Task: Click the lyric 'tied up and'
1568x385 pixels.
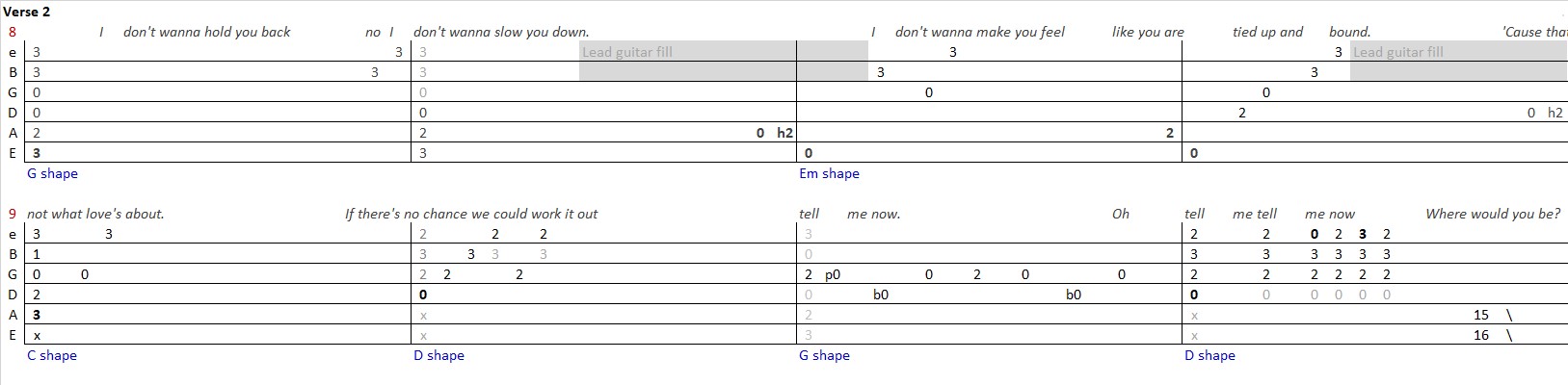Action: (1267, 32)
